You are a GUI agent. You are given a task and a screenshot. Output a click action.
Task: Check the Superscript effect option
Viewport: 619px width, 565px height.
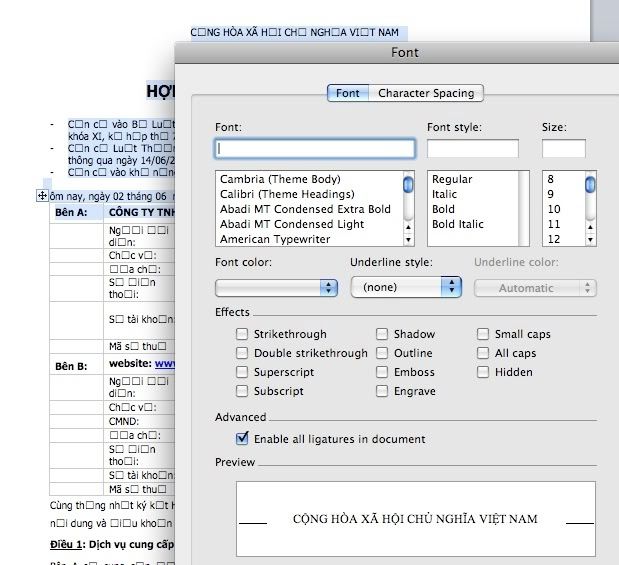[242, 372]
